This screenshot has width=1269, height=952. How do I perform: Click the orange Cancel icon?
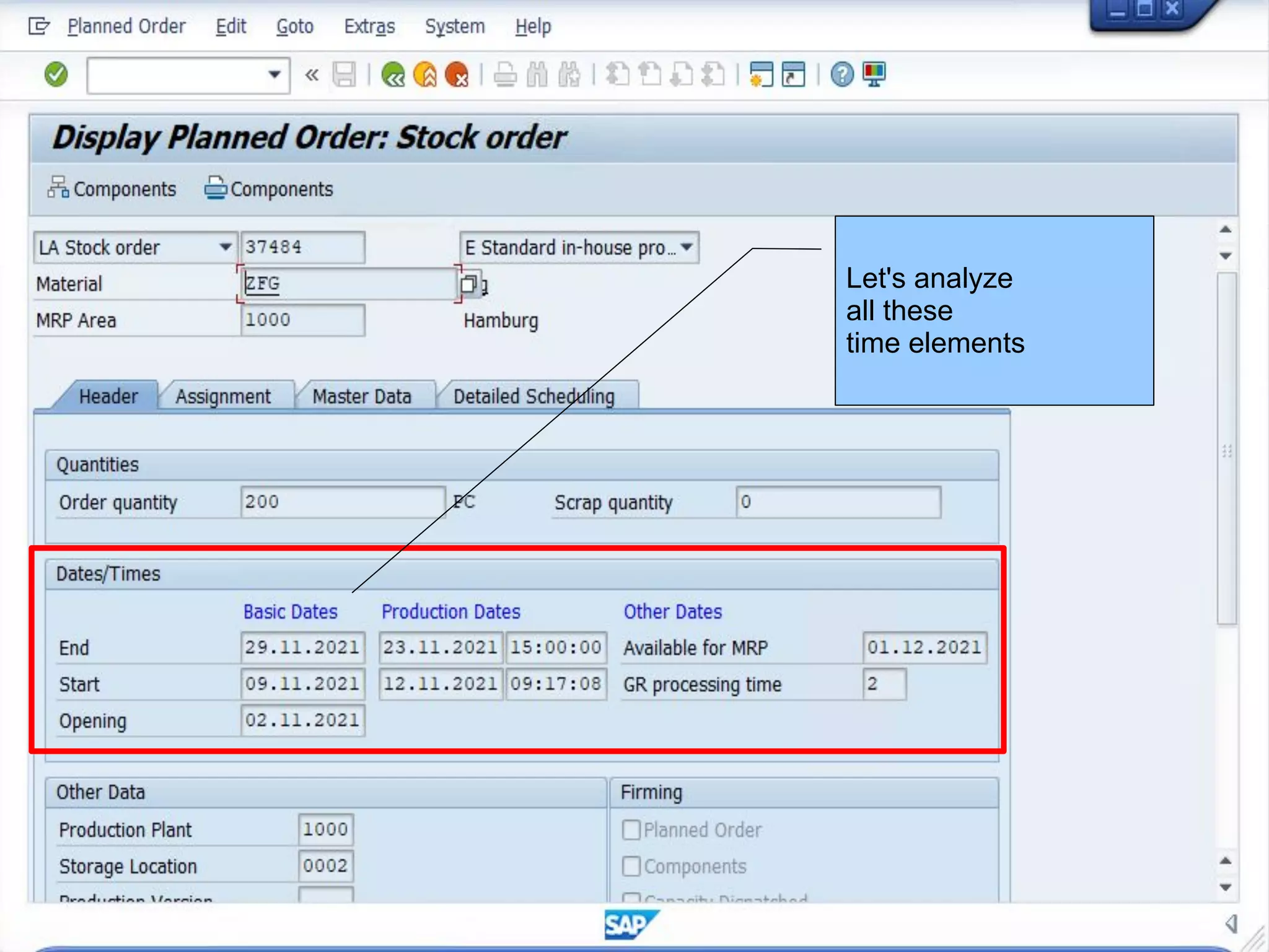tap(457, 75)
